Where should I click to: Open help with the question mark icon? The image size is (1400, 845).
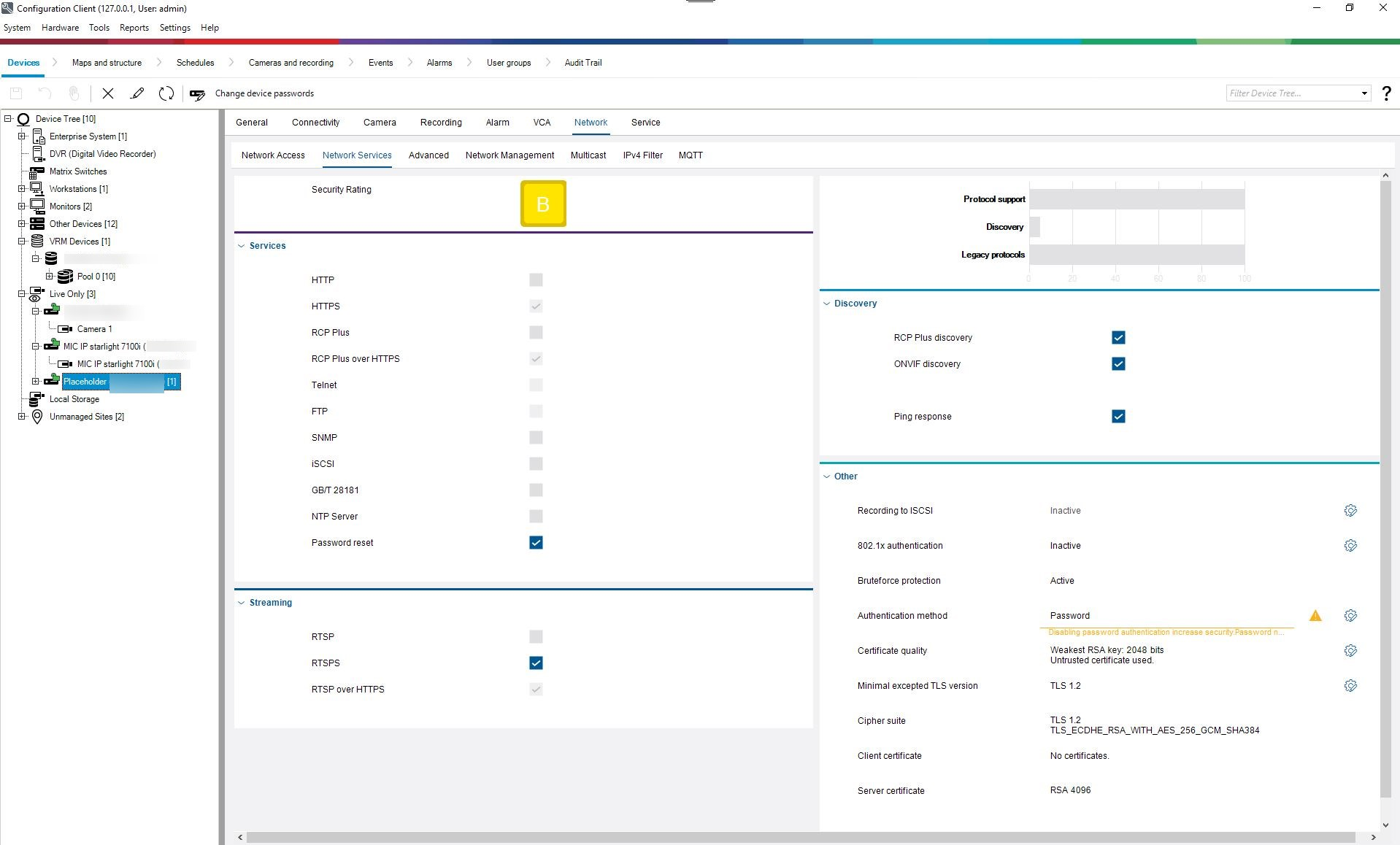(x=1386, y=93)
